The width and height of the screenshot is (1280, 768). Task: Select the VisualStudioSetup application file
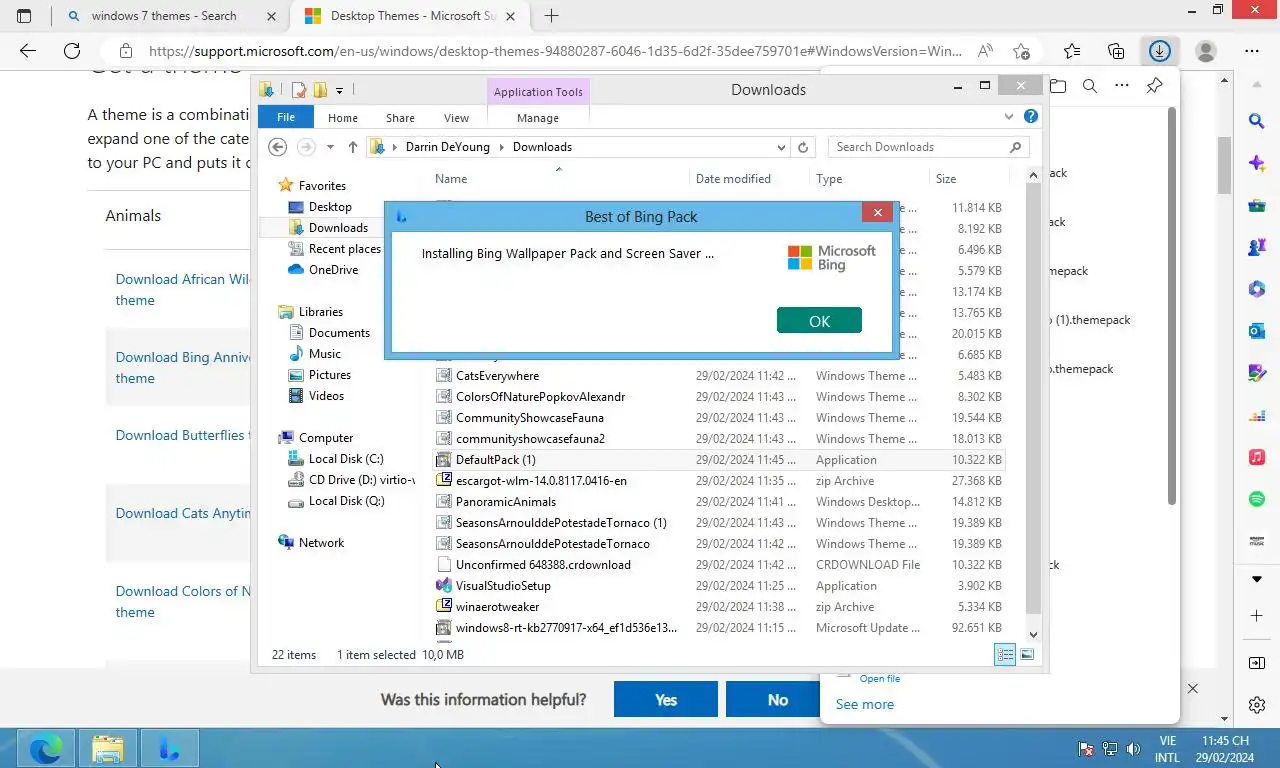pyautogui.click(x=503, y=586)
